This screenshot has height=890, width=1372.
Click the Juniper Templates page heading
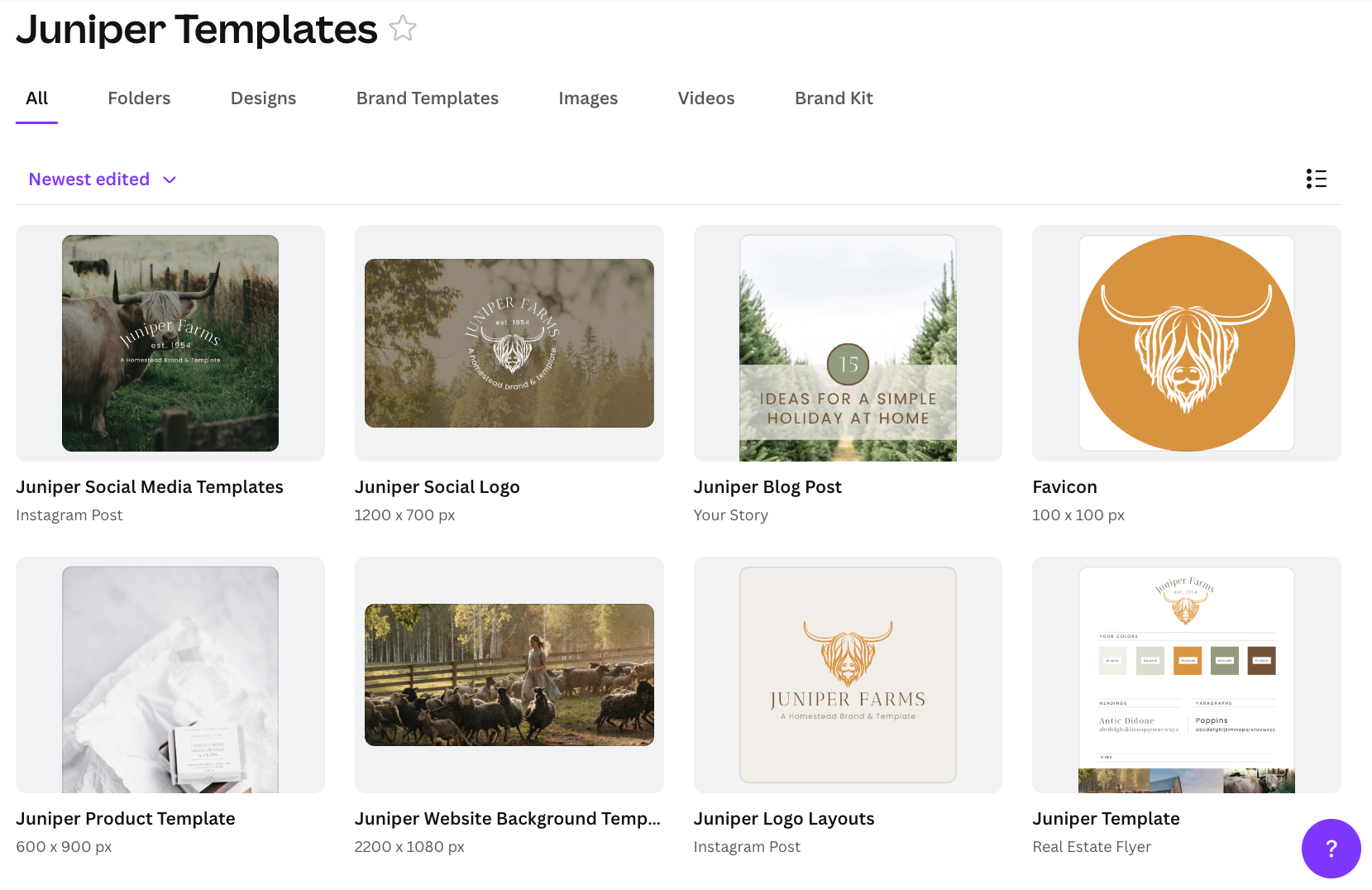[197, 29]
